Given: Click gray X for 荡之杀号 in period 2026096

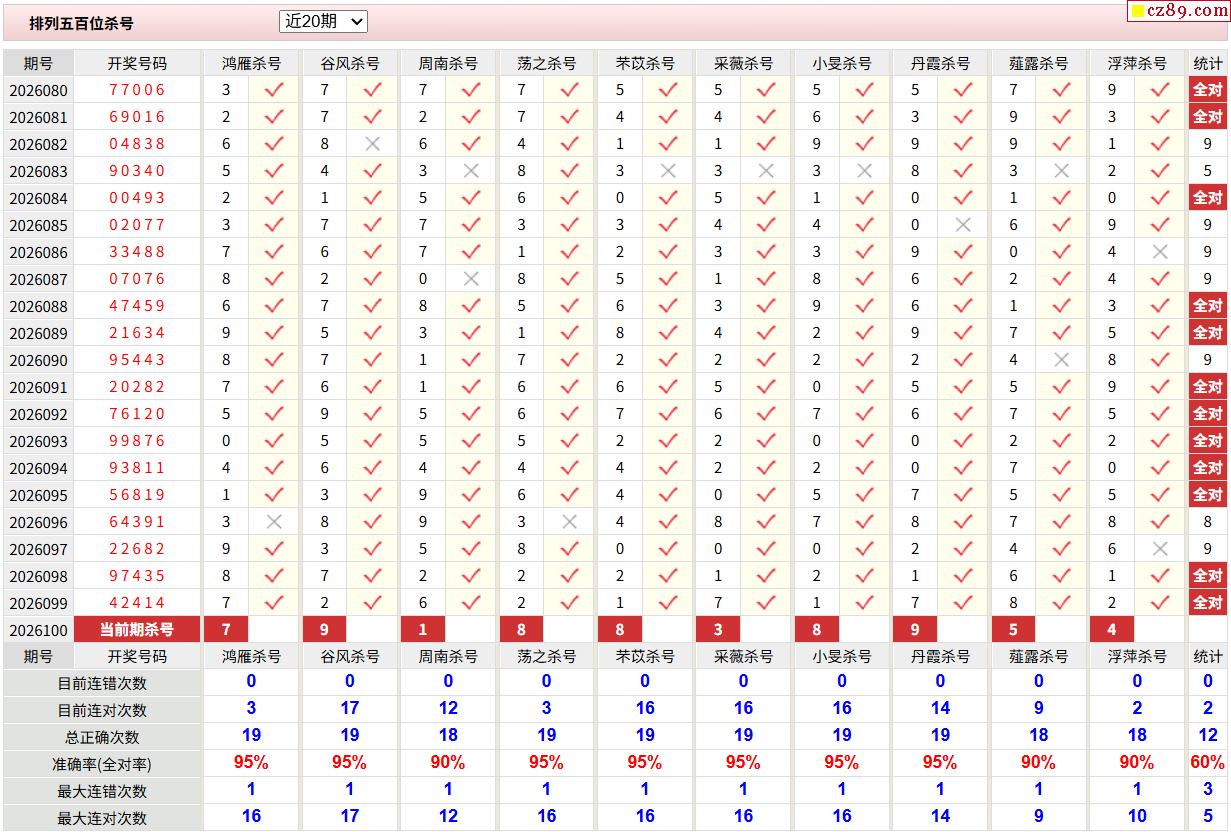Looking at the screenshot, I should click(x=569, y=522).
